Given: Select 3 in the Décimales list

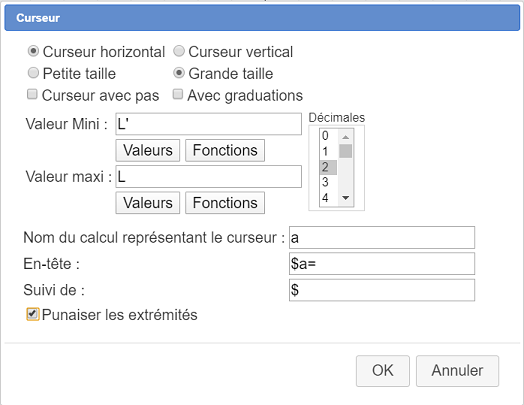Looking at the screenshot, I should click(x=328, y=182).
